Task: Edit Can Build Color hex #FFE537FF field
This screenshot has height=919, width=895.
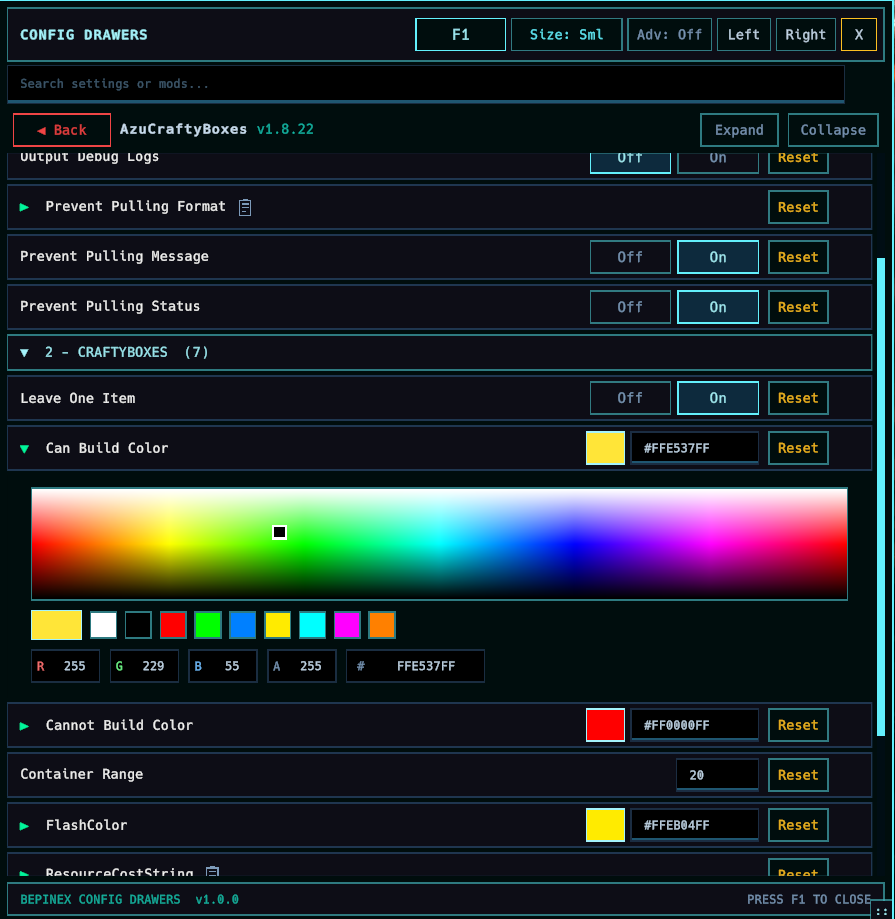Action: coord(695,448)
